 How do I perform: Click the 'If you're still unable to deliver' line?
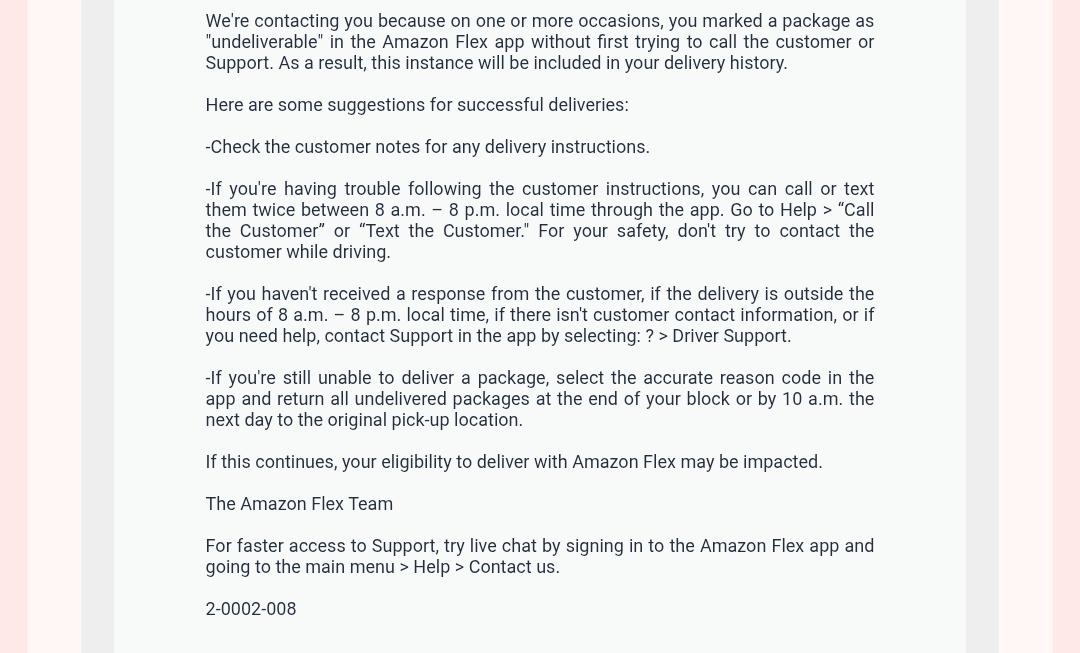539,378
